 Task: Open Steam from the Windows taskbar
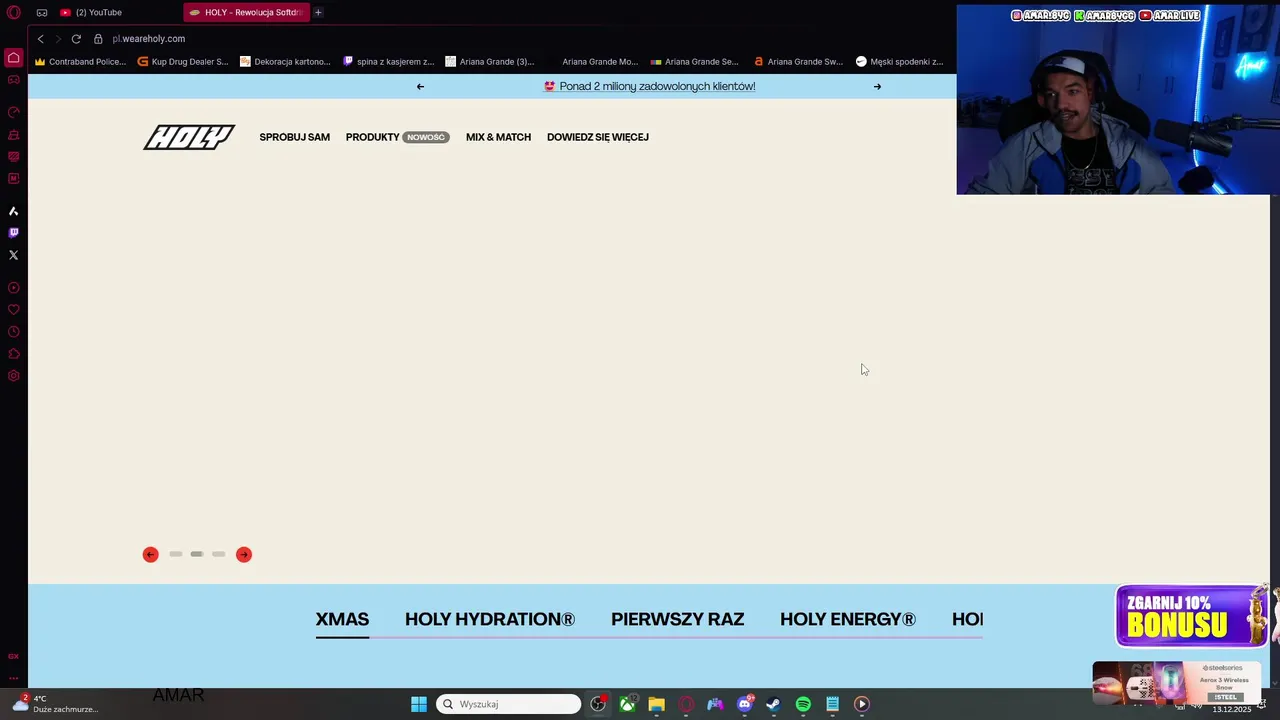pyautogui.click(x=773, y=704)
